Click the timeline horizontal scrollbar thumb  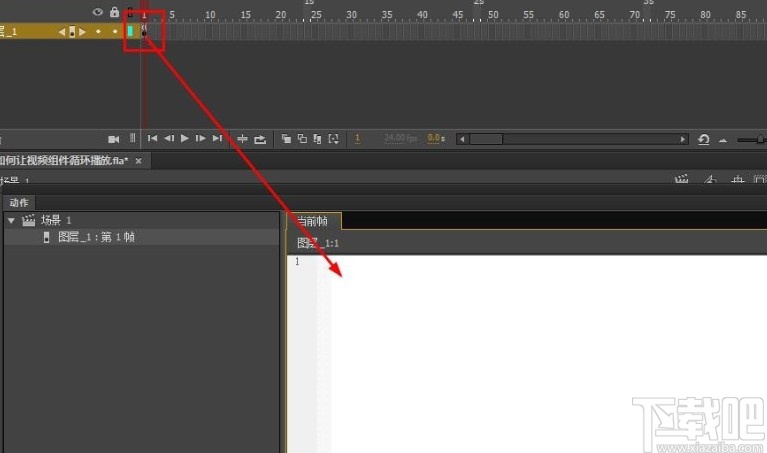pos(486,139)
